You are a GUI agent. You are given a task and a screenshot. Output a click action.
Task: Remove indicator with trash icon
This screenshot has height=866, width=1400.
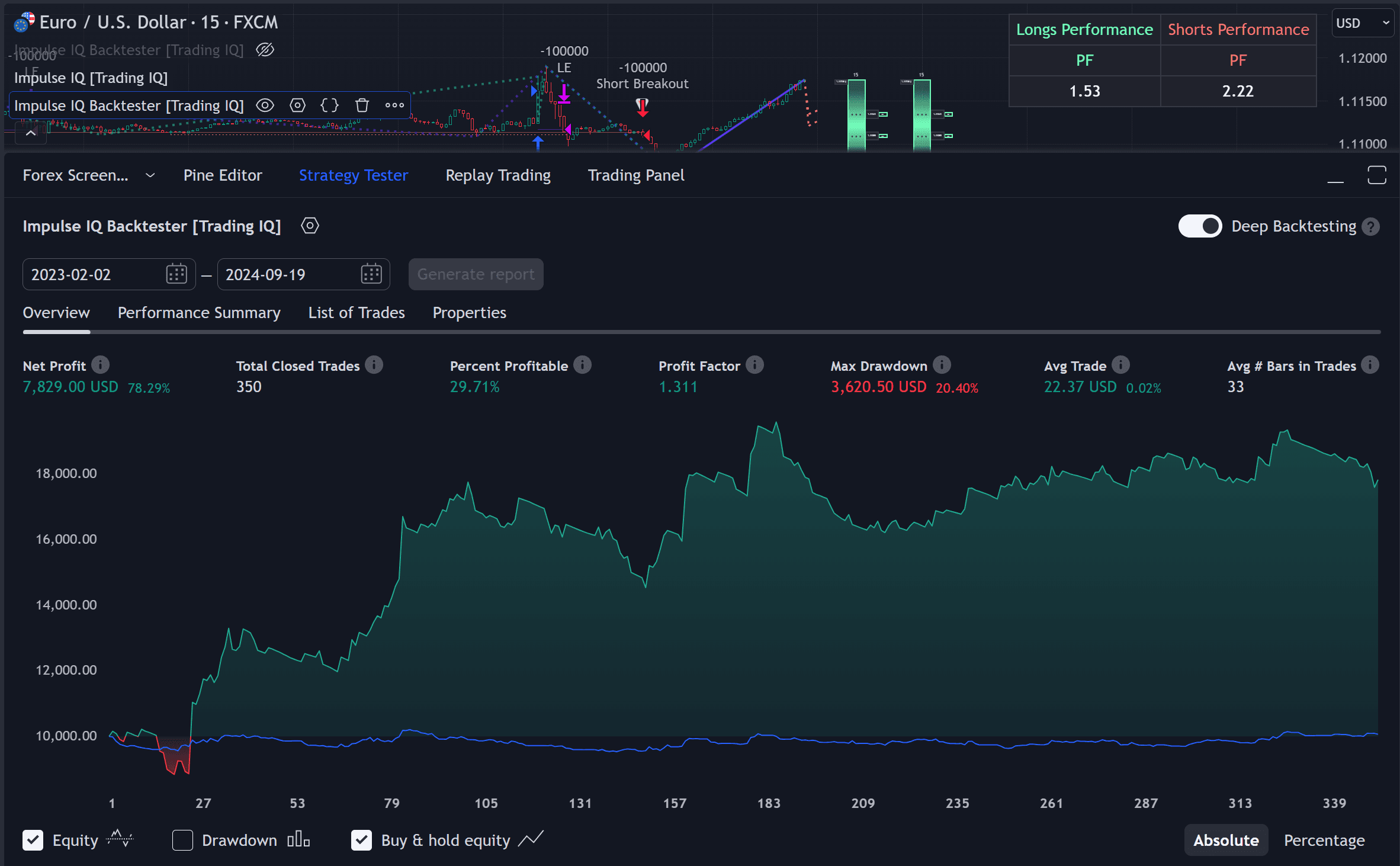click(362, 105)
